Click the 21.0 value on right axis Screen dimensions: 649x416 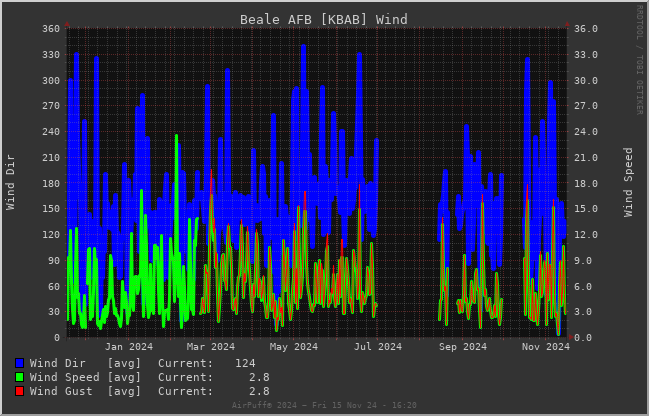click(x=586, y=158)
